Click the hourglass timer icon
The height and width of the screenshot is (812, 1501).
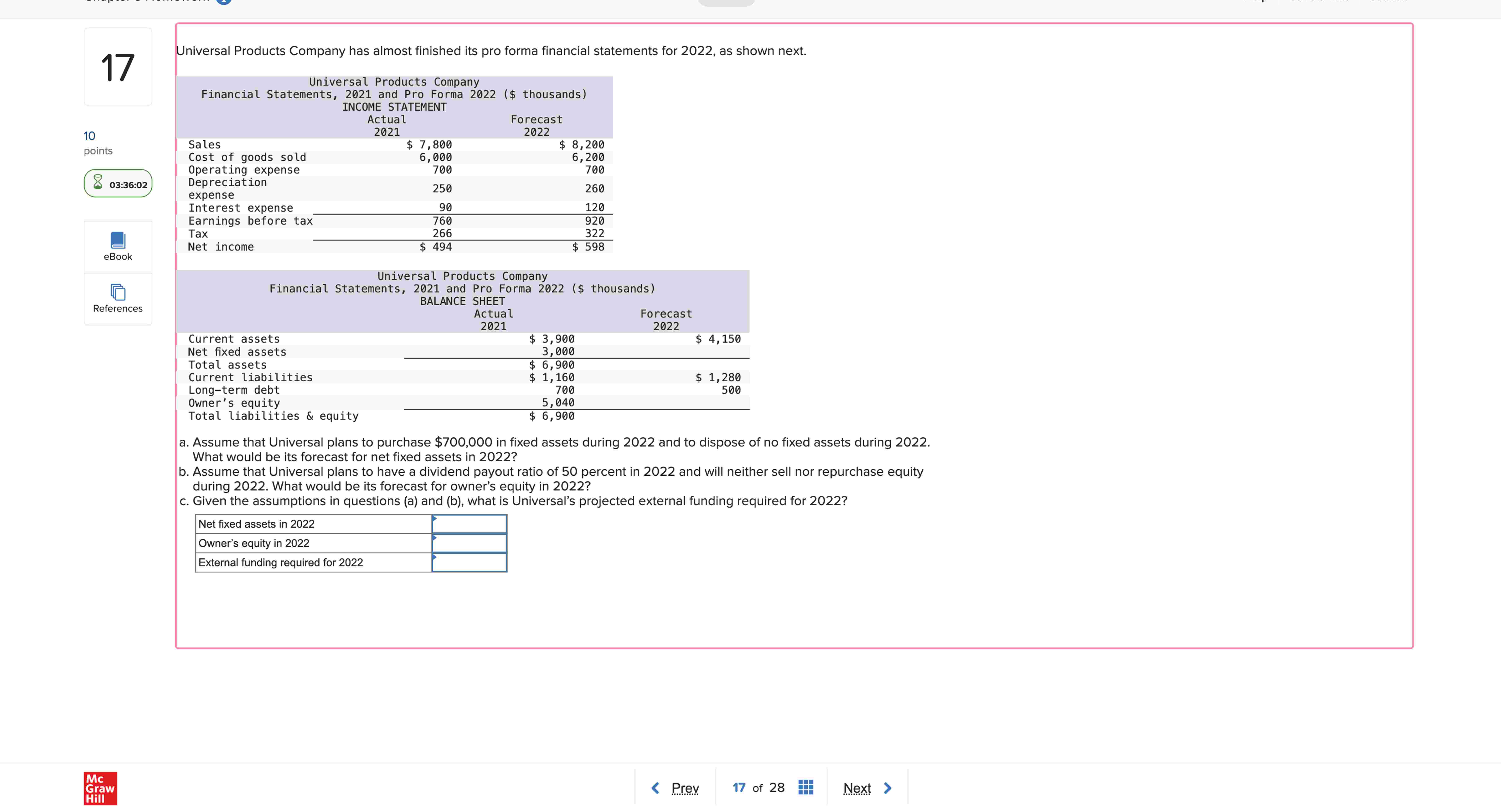tap(98, 182)
